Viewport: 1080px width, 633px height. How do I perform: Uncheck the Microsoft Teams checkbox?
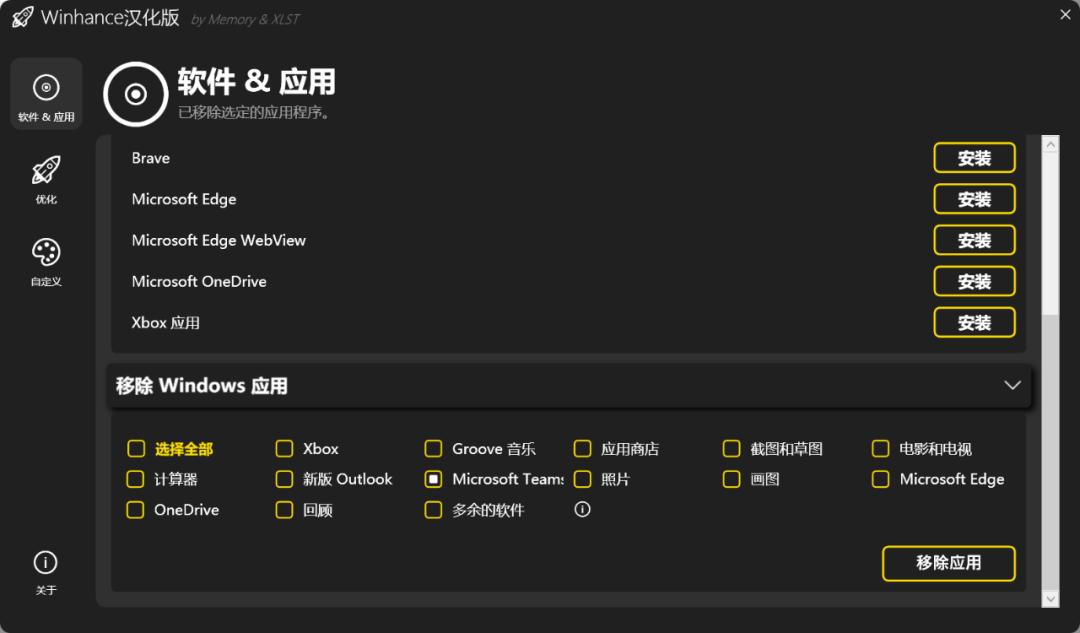coord(433,479)
